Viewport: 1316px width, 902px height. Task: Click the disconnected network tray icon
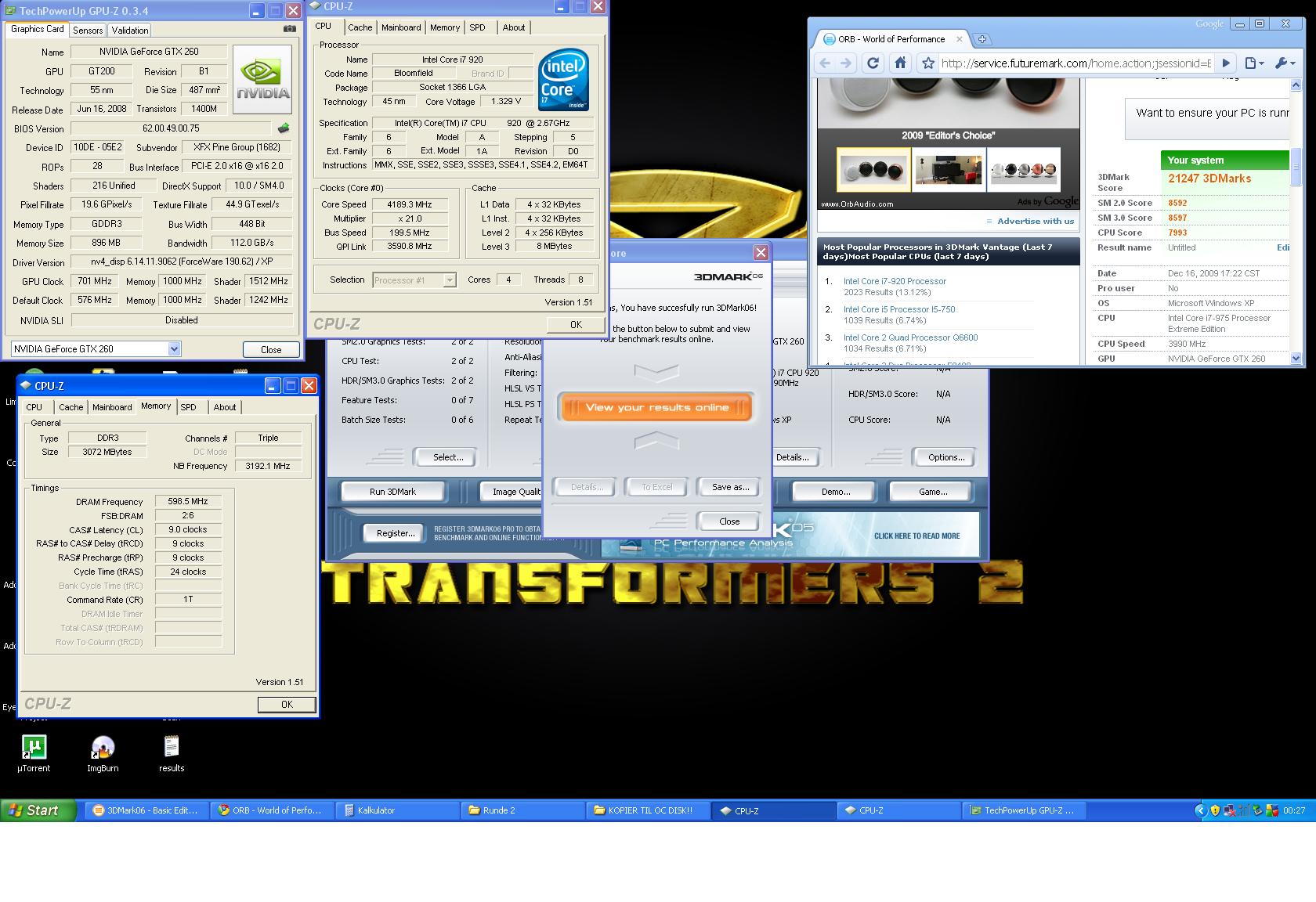[x=1230, y=810]
